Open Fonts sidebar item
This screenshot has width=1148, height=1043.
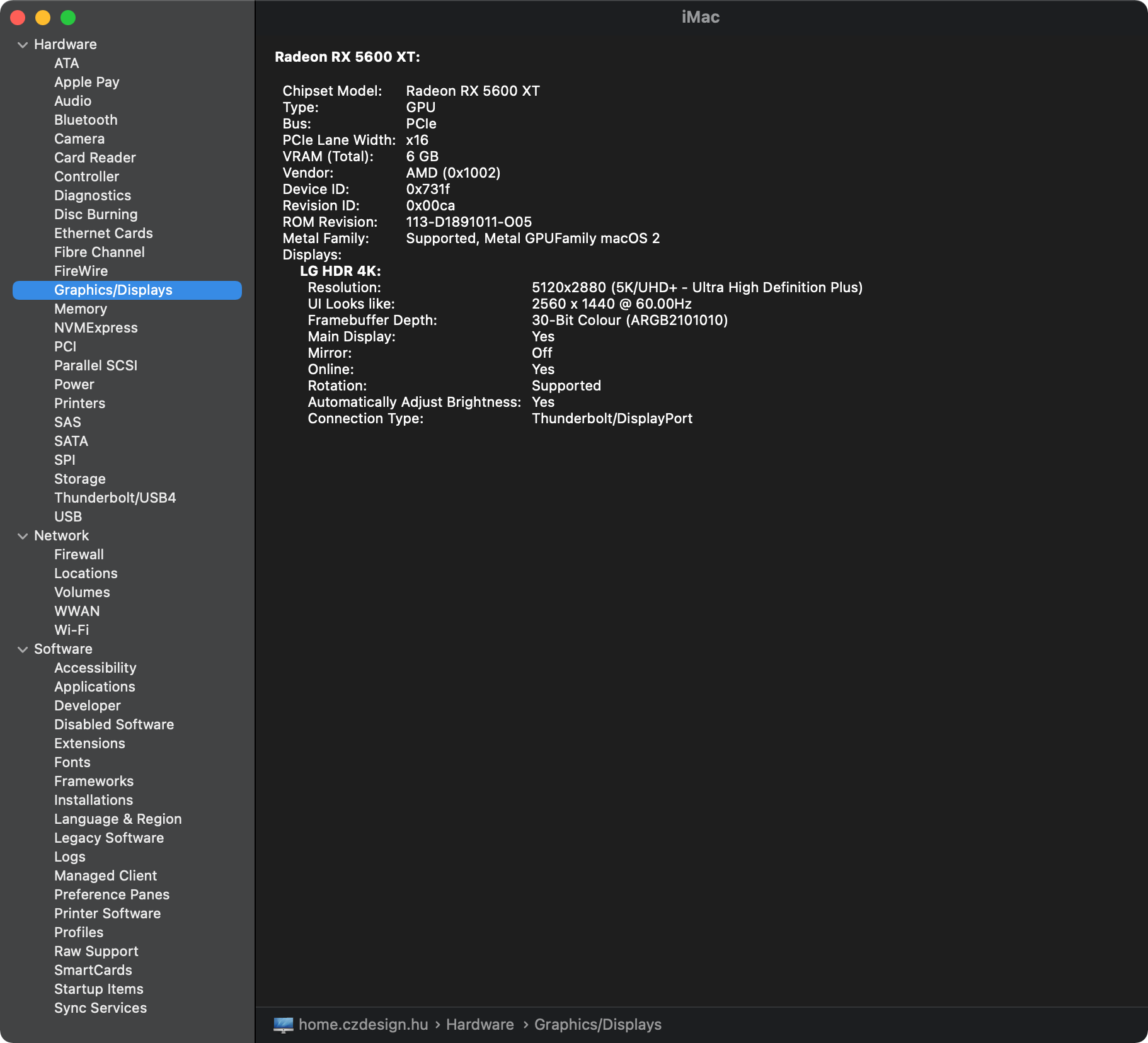pyautogui.click(x=72, y=762)
